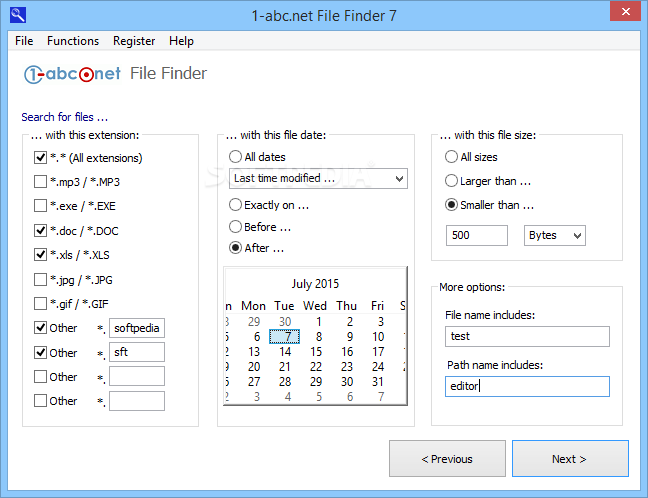Click the 1-abc.net logo

tap(72, 74)
